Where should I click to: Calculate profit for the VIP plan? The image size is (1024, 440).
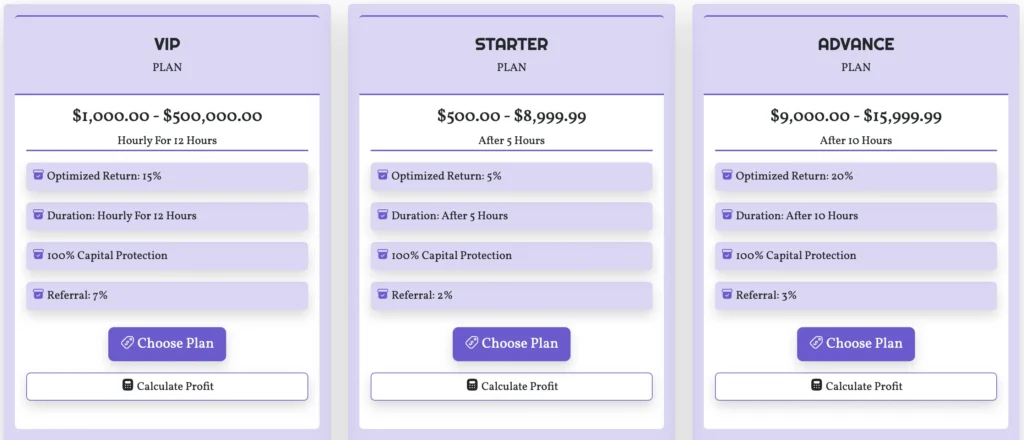167,386
